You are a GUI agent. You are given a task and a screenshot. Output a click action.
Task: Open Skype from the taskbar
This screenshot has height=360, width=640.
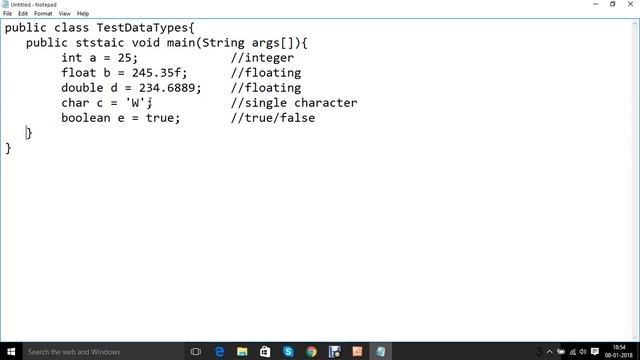(288, 351)
